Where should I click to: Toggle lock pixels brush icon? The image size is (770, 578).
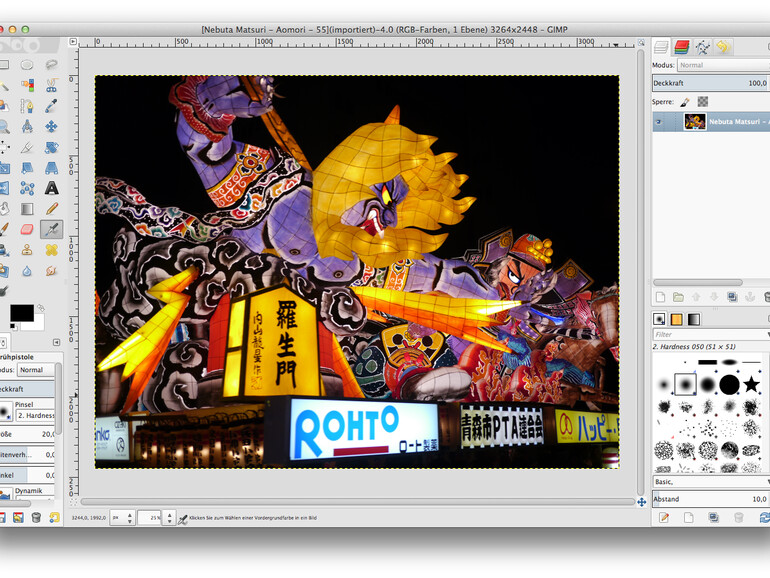(x=685, y=102)
